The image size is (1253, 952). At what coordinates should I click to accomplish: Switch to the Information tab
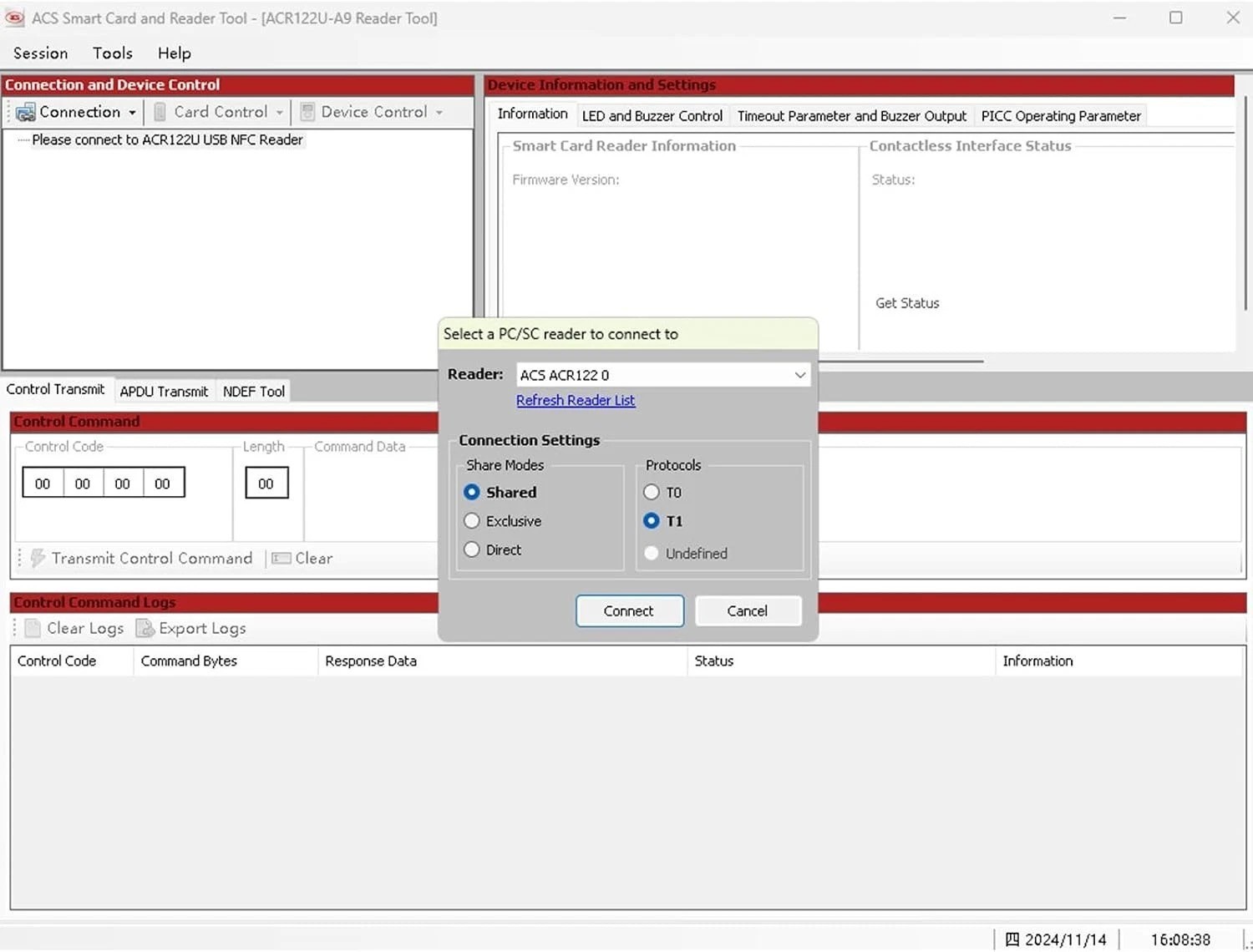pos(532,114)
